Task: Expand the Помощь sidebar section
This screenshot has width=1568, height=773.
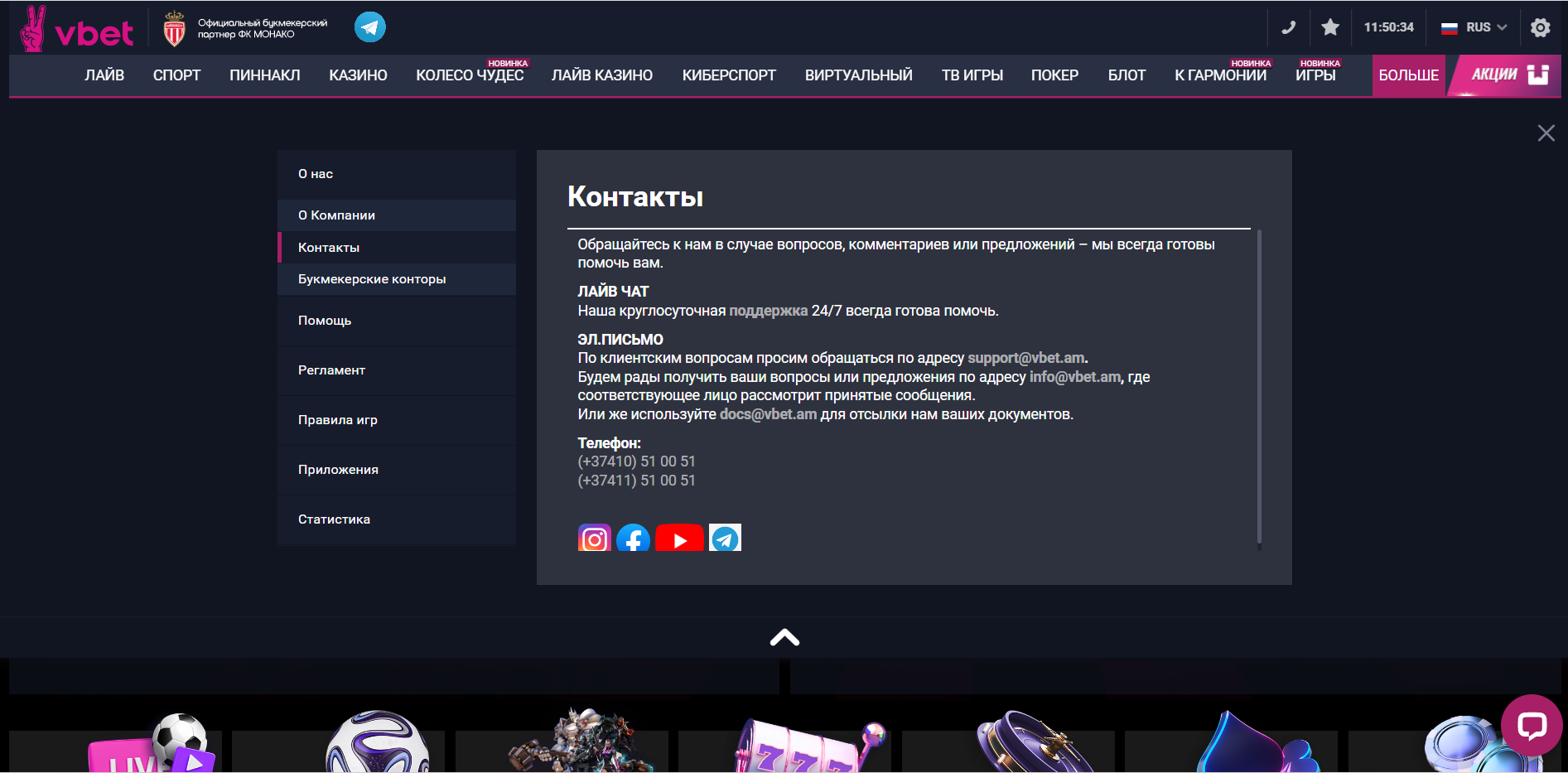Action: click(x=397, y=321)
